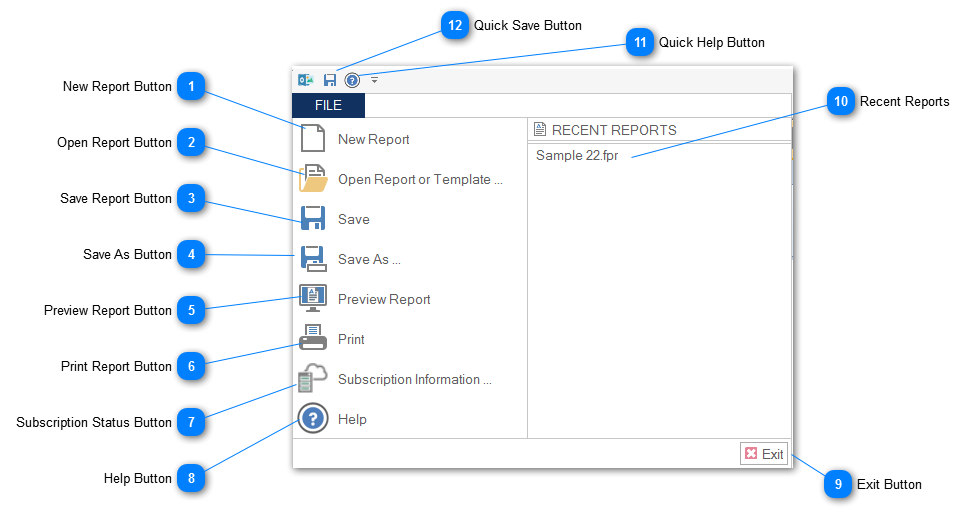Click the blue floppy disk Save icon
Viewport: 970px width, 513px height.
click(x=313, y=219)
